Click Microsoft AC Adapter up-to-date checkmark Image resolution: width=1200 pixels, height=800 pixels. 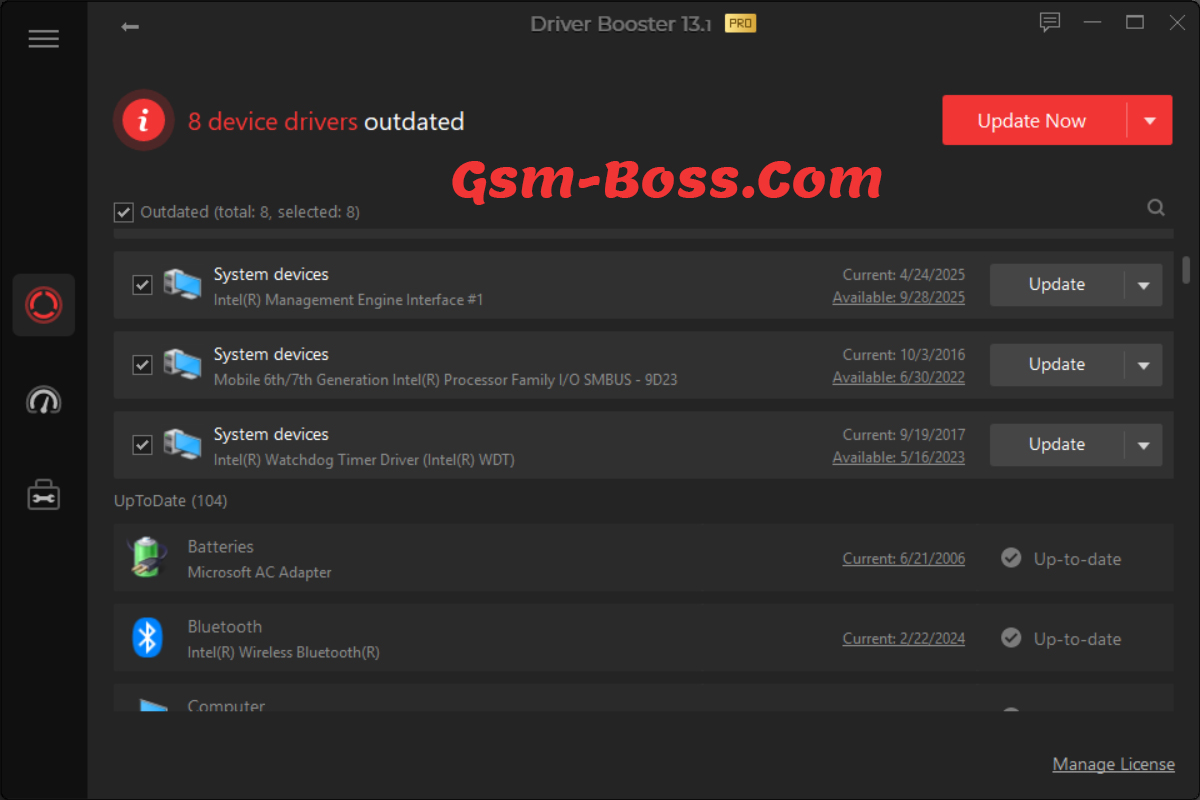click(1011, 558)
